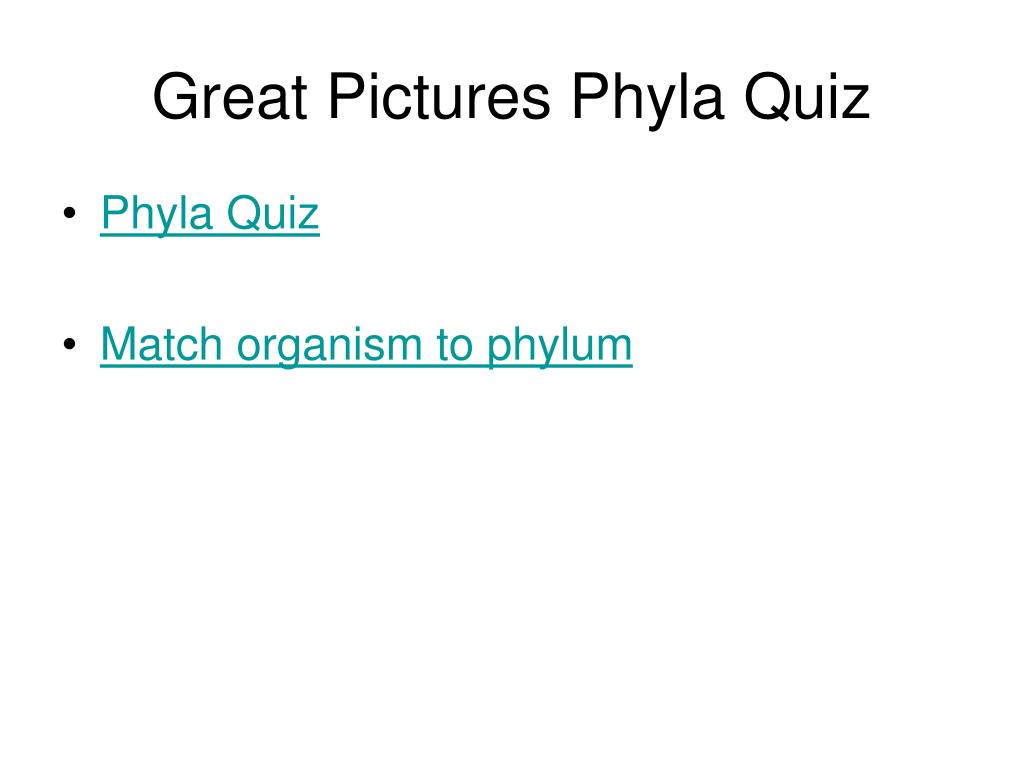Screen dimensions: 1024x768
Task: Click the word Quiz in the title
Action: pos(807,97)
